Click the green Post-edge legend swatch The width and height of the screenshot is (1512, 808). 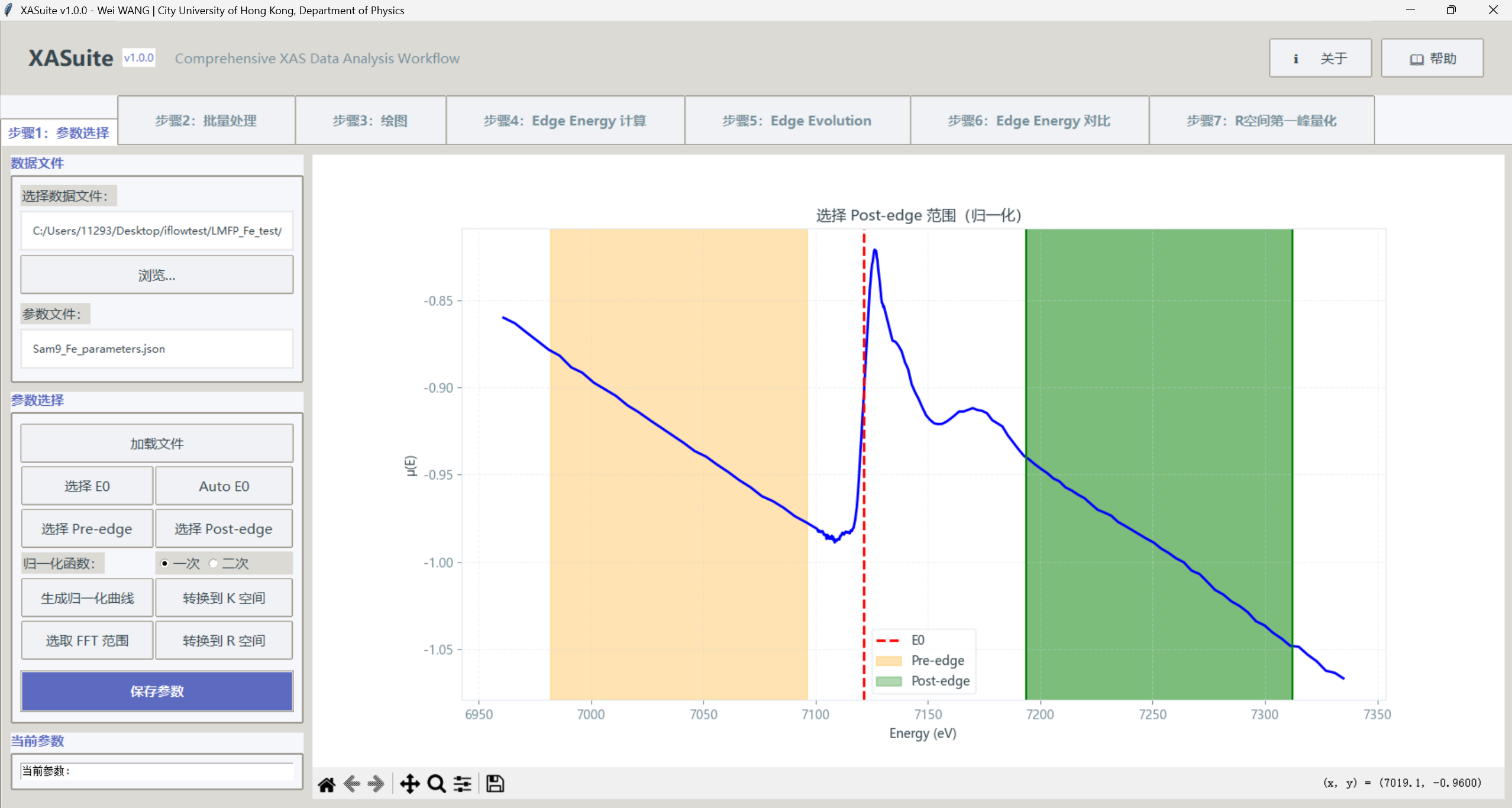(x=889, y=681)
